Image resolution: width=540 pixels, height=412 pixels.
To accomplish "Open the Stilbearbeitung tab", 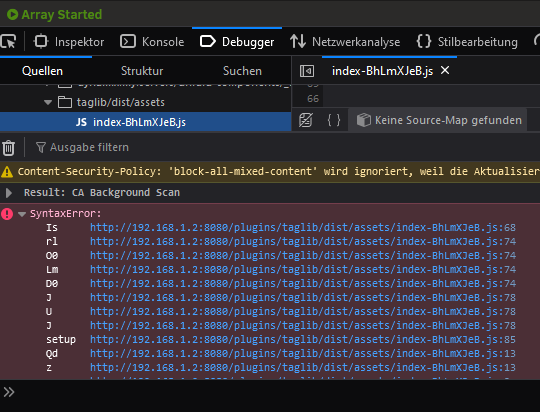I will click(467, 42).
